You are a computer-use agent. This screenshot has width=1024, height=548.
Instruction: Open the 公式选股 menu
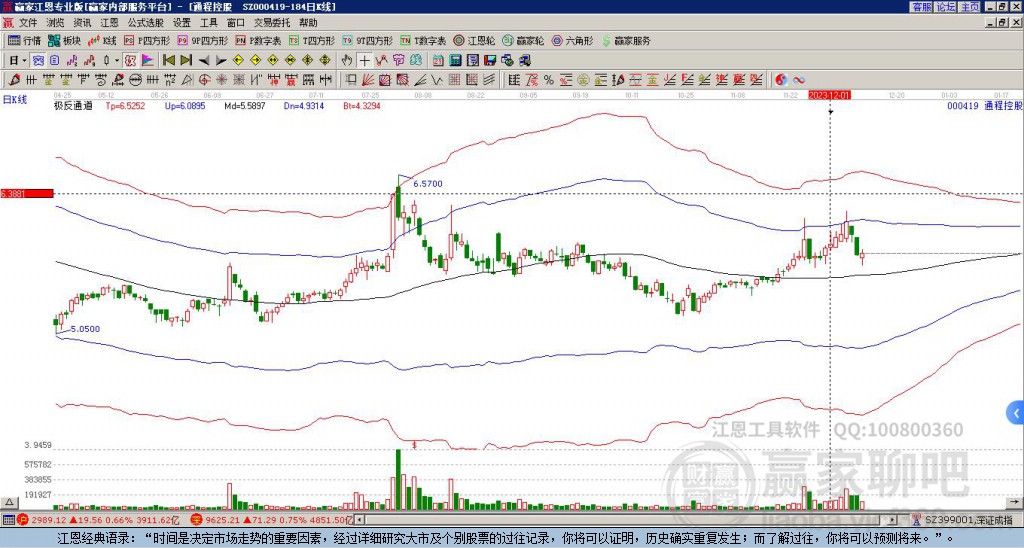pos(146,23)
